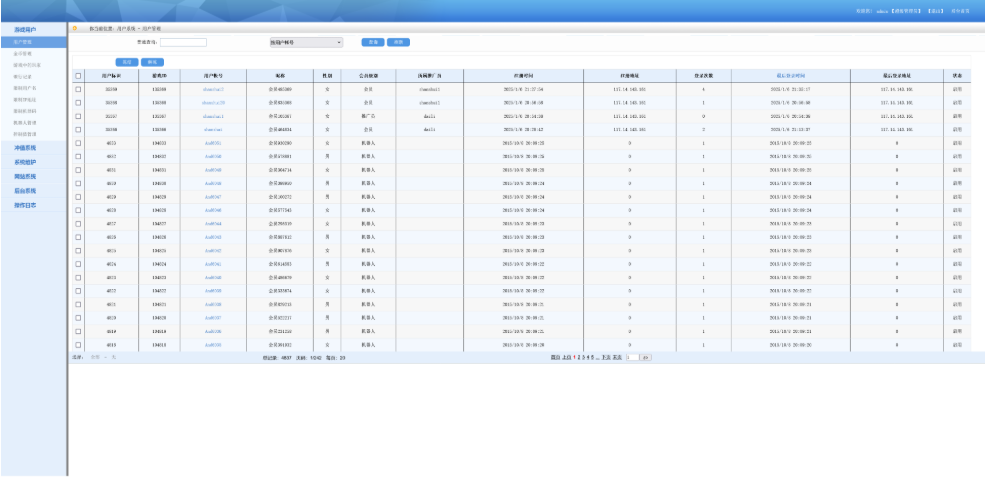Select 用户管理 in the sidebar menu
This screenshot has height=497, width=985.
(22, 41)
